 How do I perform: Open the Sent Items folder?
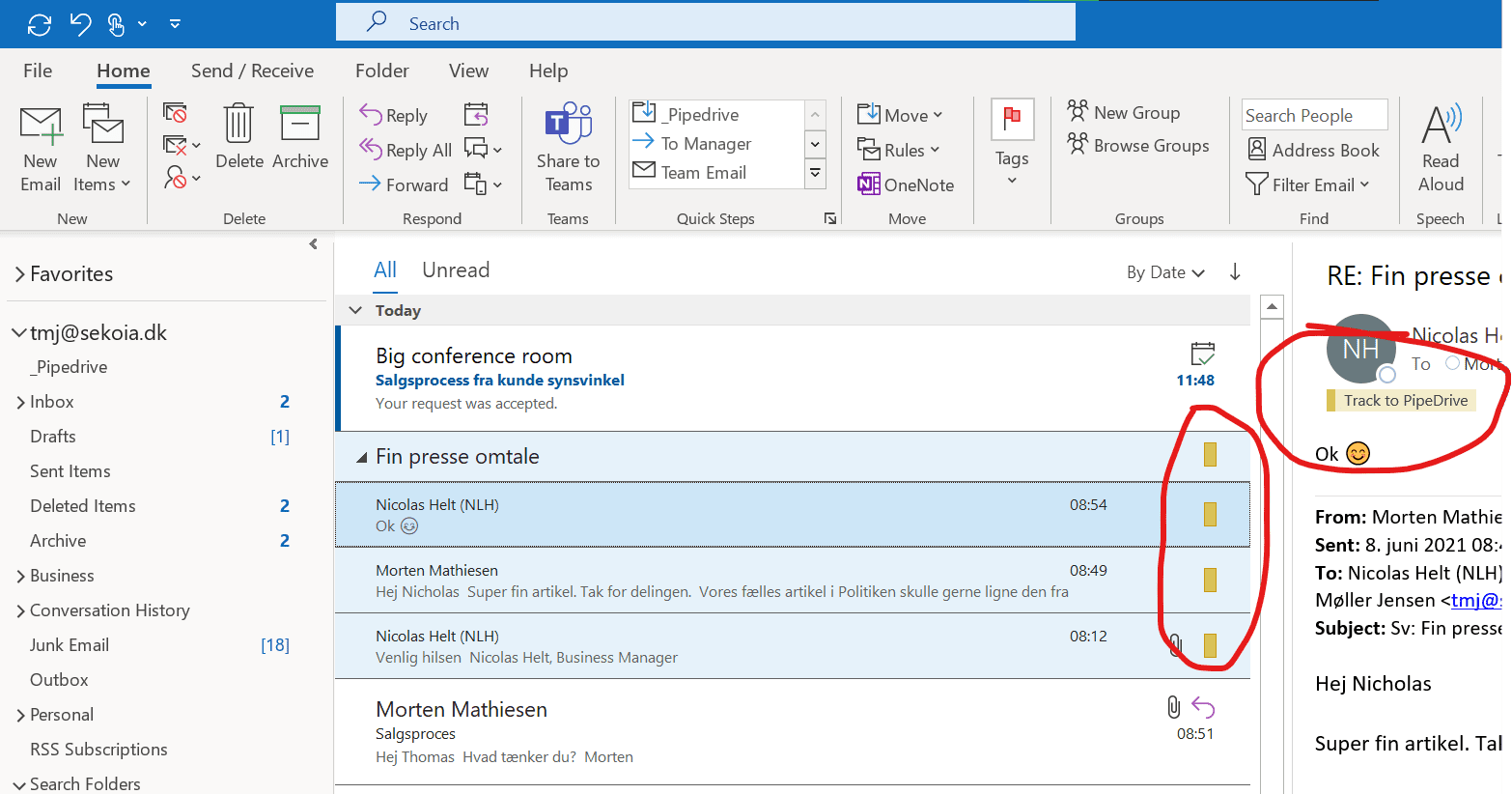70,471
